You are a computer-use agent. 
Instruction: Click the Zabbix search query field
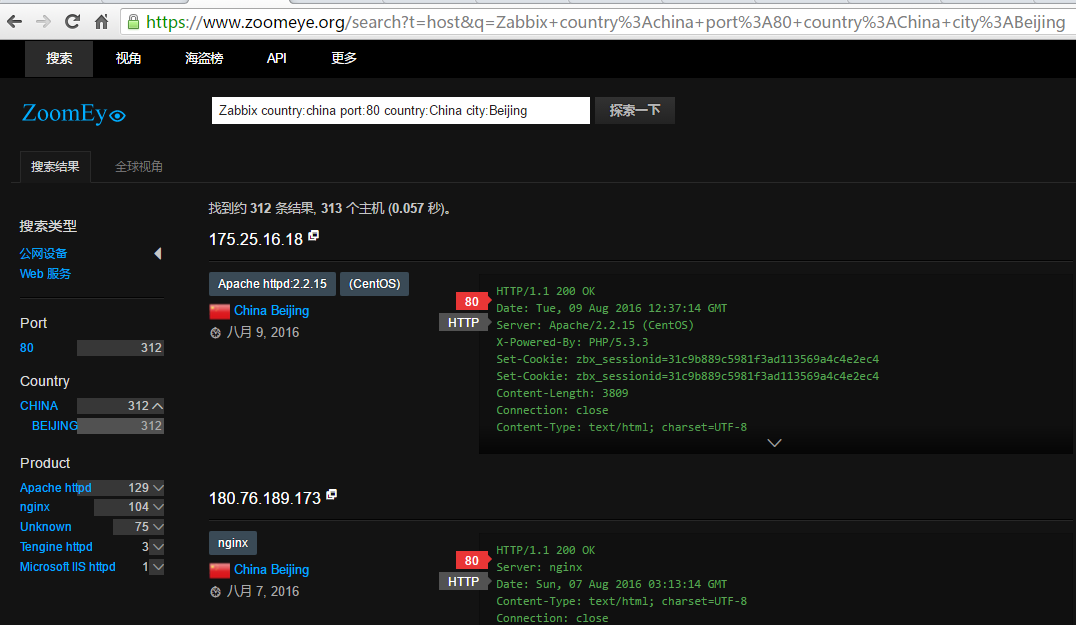[400, 110]
